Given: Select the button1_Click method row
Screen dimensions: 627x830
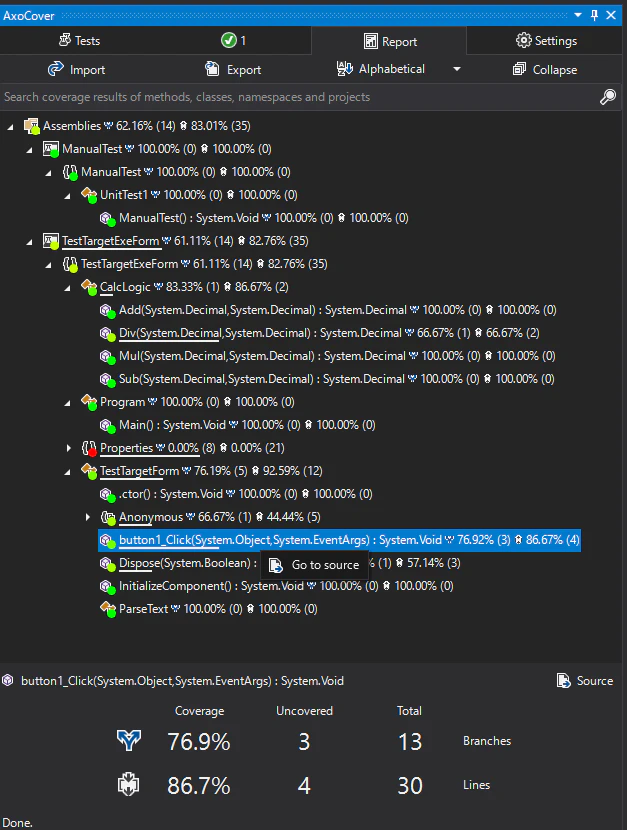Looking at the screenshot, I should coord(339,540).
